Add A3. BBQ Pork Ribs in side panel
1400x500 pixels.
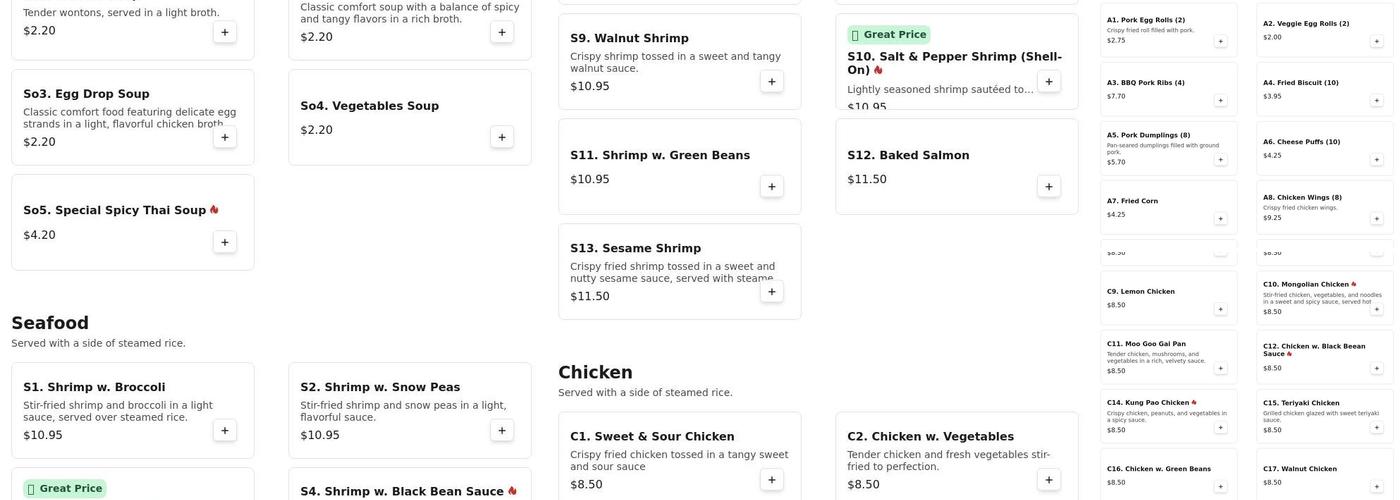1220,100
